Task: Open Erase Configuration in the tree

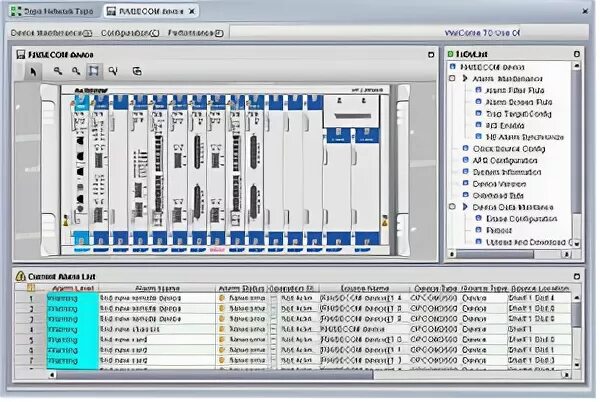Action: click(x=521, y=219)
